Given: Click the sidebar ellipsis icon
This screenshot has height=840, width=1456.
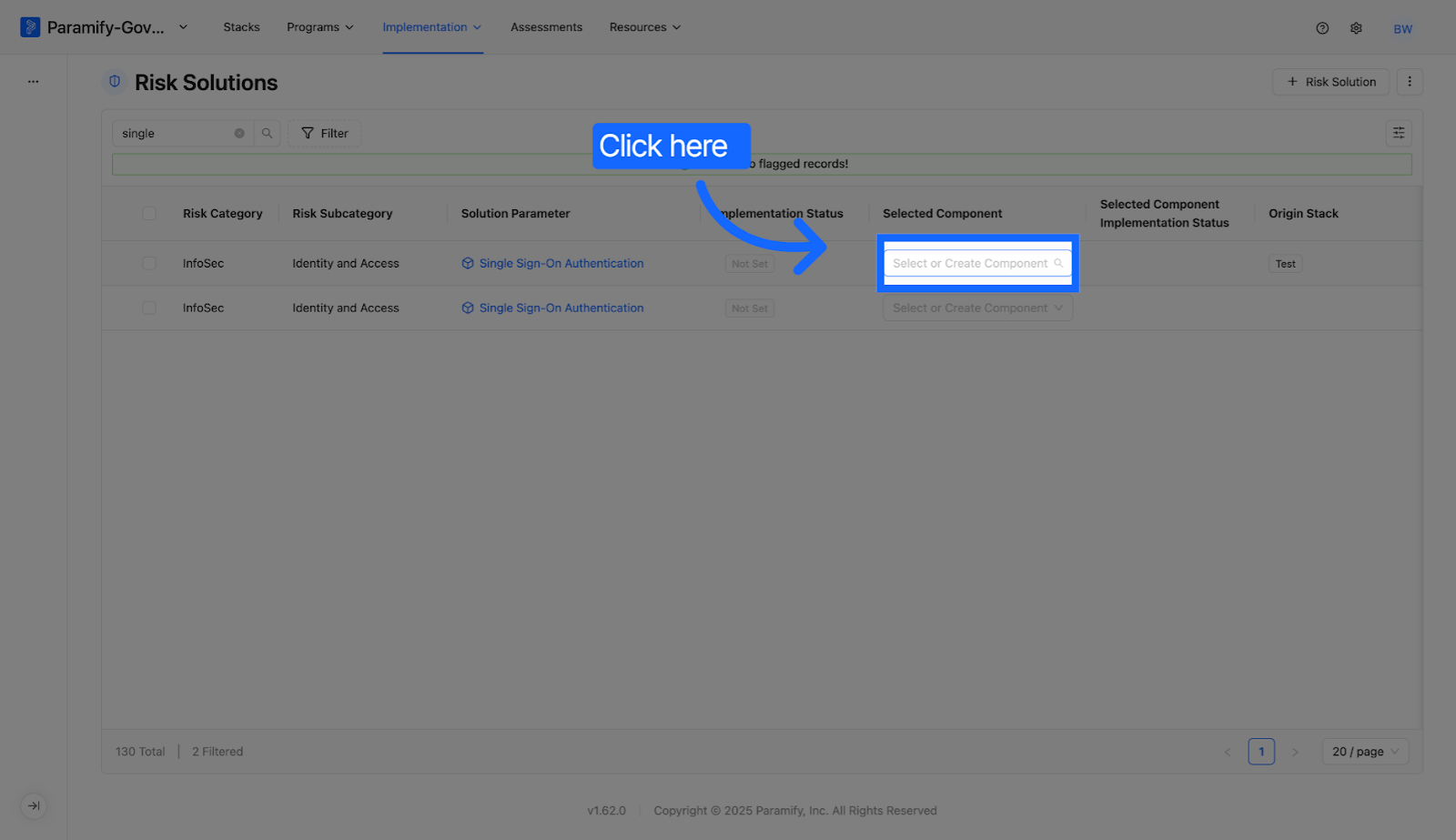Looking at the screenshot, I should pos(33,81).
